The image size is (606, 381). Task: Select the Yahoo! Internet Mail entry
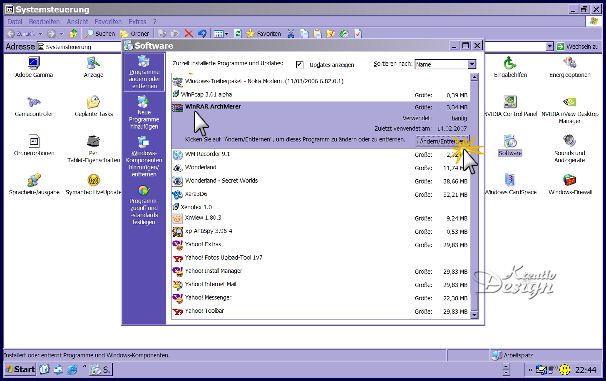click(321, 284)
